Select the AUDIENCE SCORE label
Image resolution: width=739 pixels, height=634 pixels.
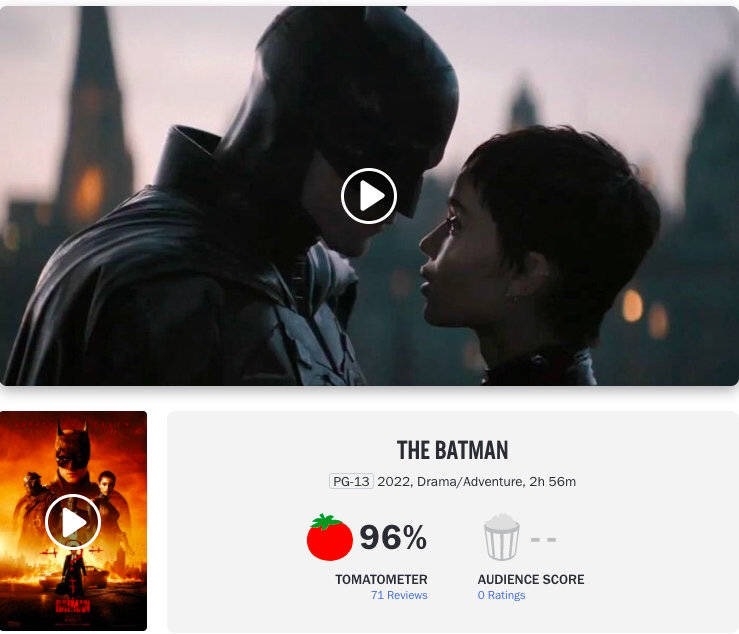click(531, 579)
